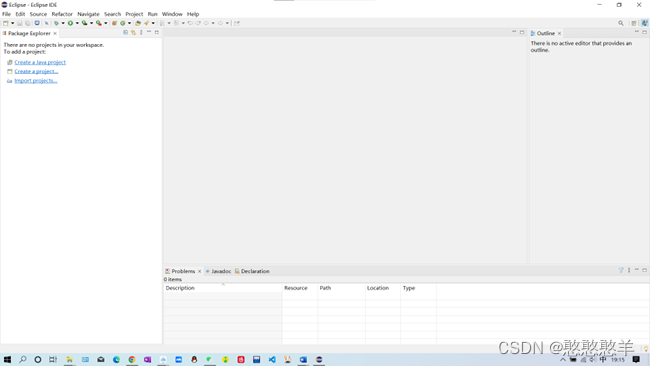Viewport: 650px width, 366px height.
Task: Open the Refactor menu
Action: click(62, 14)
